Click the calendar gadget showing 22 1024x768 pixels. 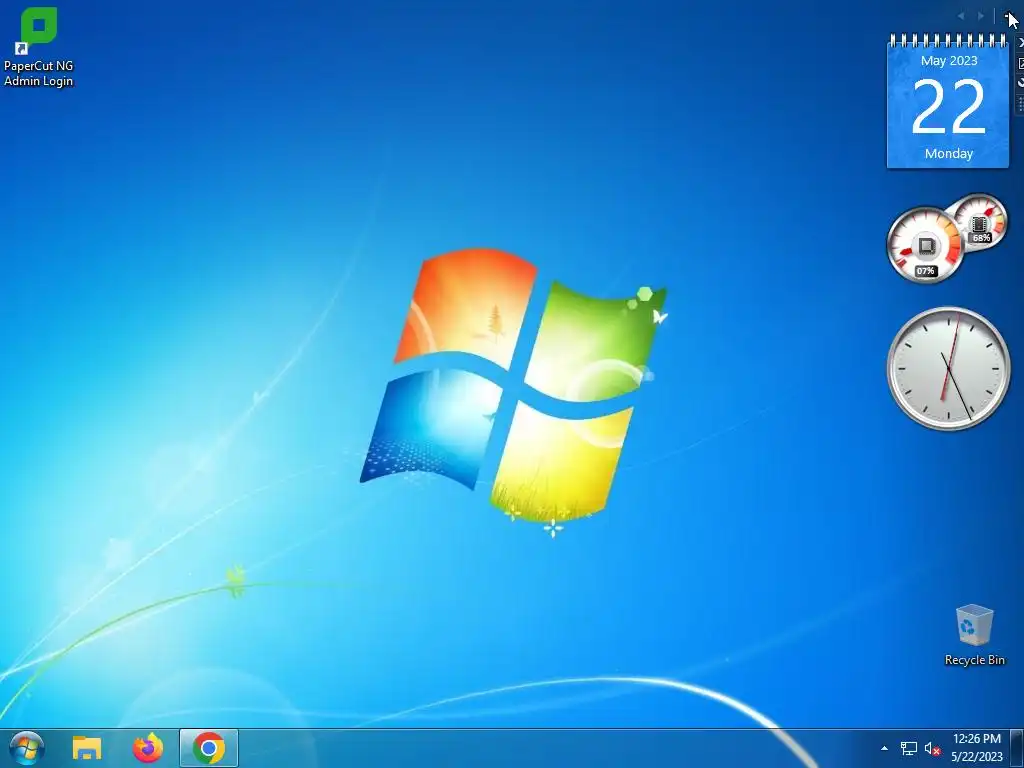coord(948,103)
